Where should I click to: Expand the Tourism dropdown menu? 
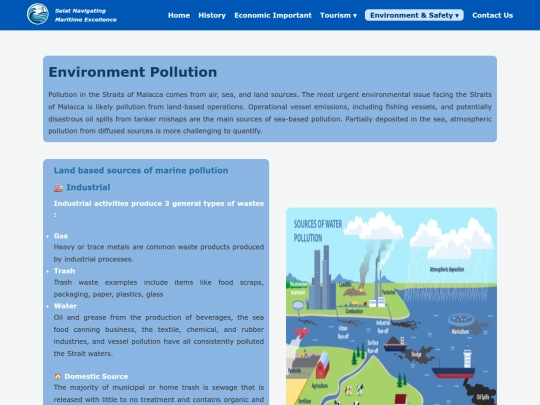pos(338,15)
